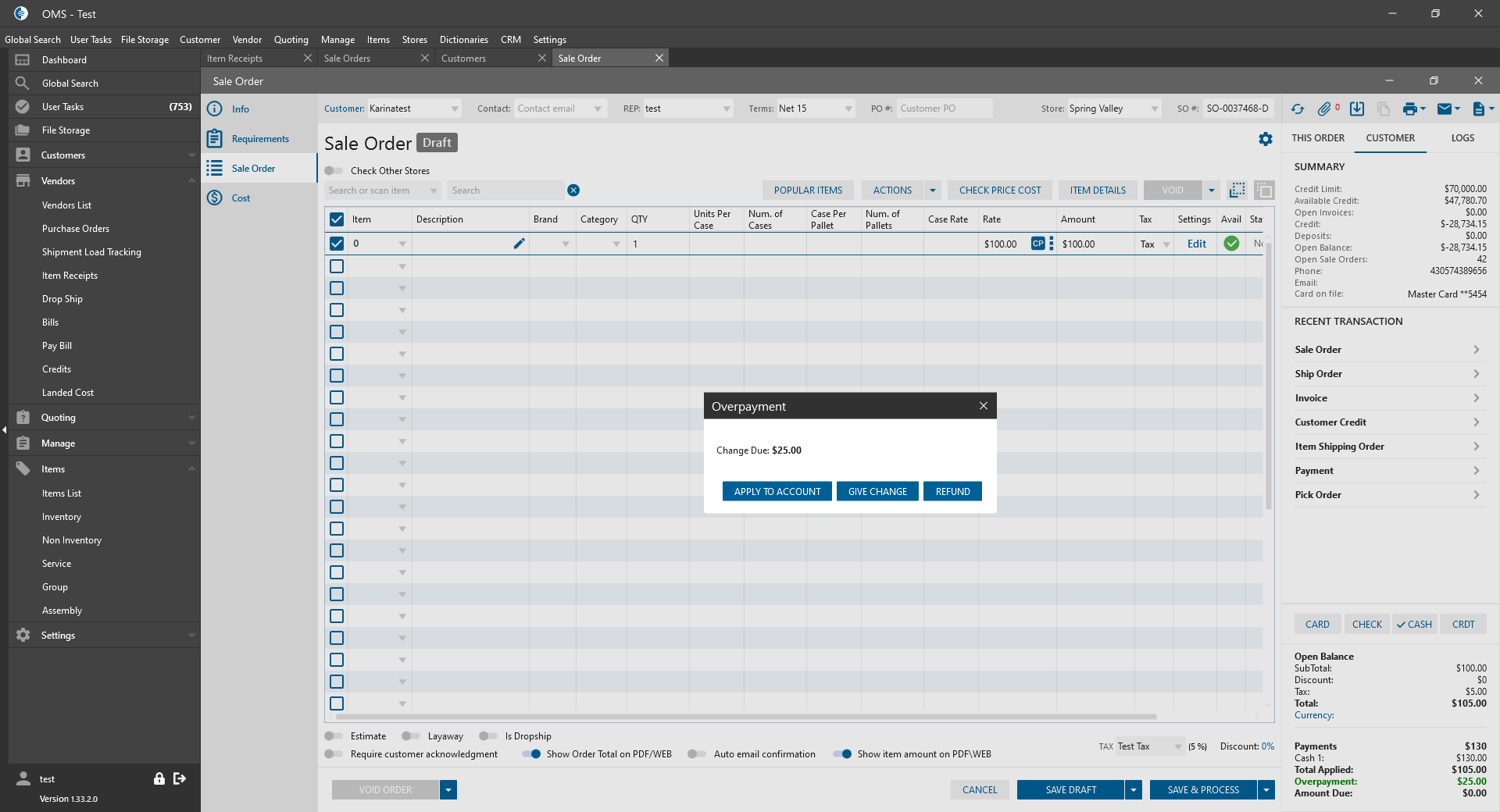Toggle Check Other Stores switch
1500x812 pixels.
coord(334,171)
